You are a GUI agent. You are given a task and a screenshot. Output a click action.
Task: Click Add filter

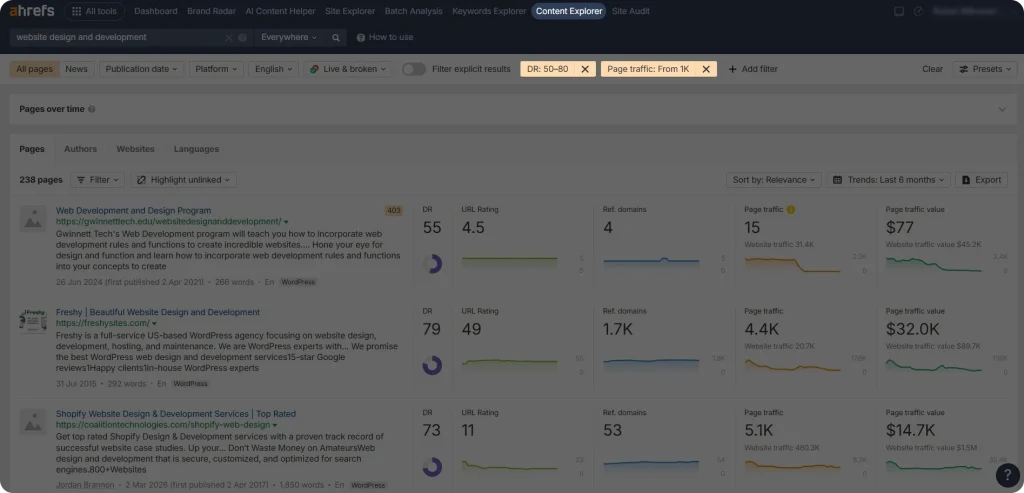tap(753, 69)
